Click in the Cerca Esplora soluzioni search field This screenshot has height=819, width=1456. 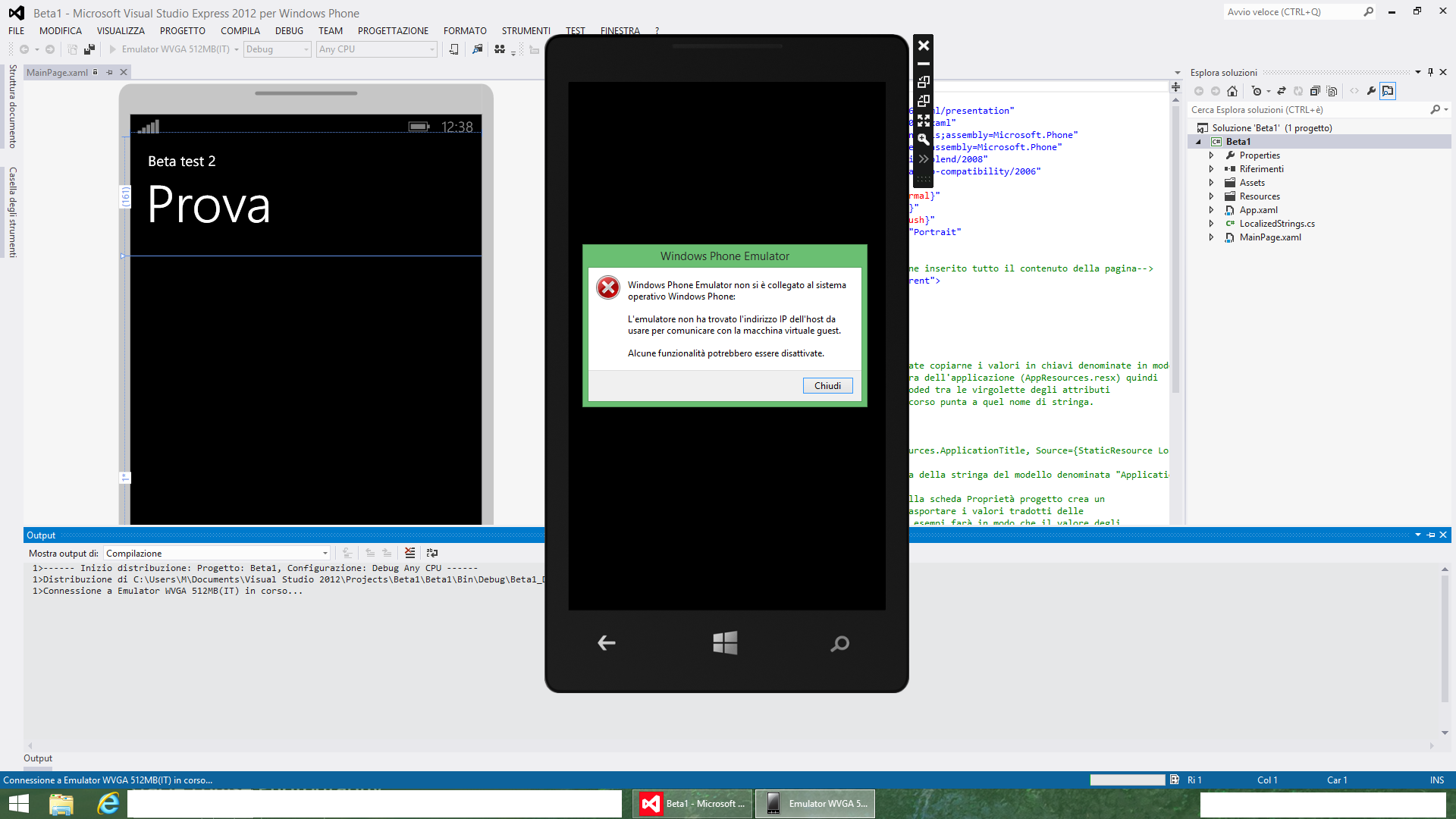pos(1308,110)
